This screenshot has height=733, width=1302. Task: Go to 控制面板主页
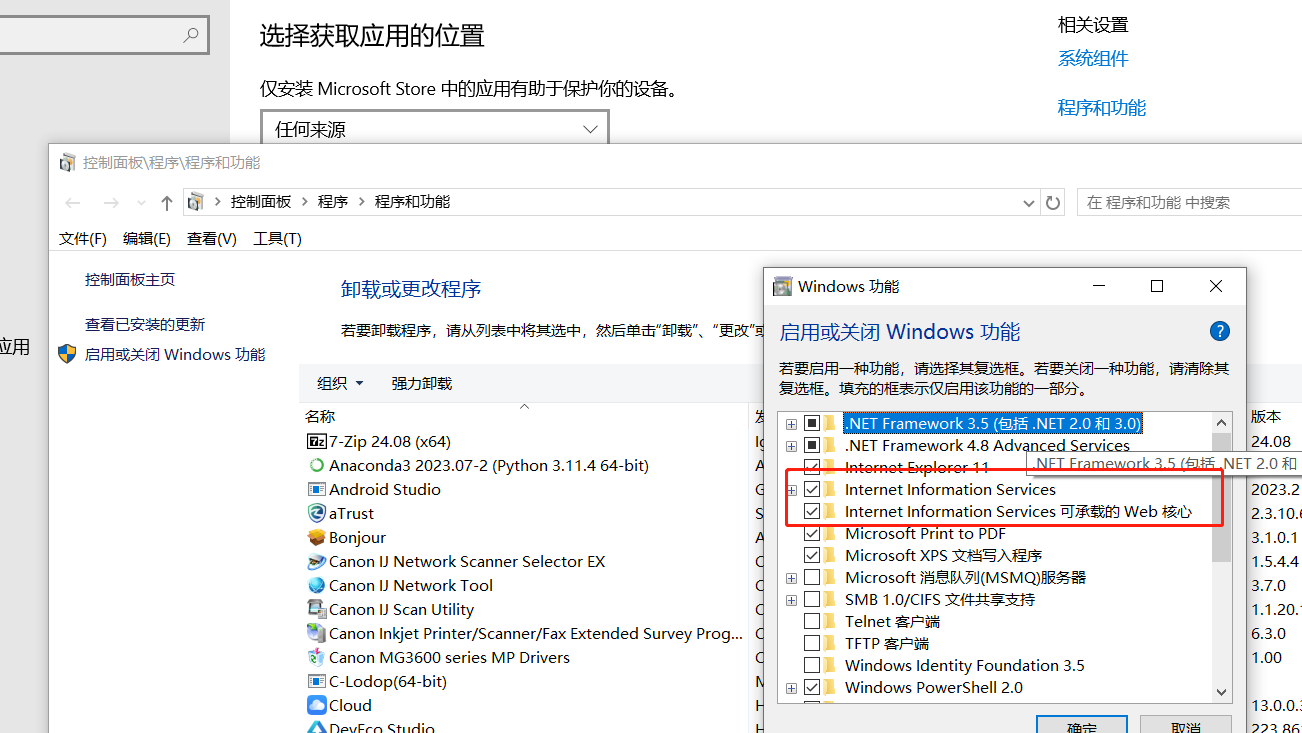[130, 280]
